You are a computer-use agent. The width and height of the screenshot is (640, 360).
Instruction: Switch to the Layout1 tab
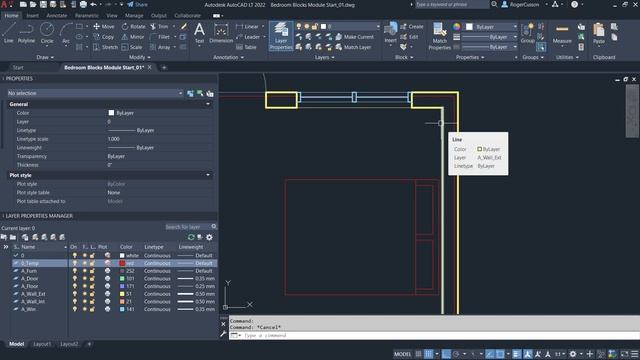coord(42,344)
